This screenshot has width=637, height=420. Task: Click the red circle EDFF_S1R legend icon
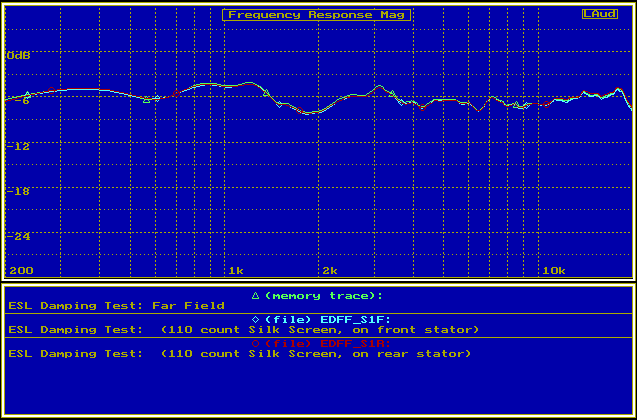click(x=255, y=344)
